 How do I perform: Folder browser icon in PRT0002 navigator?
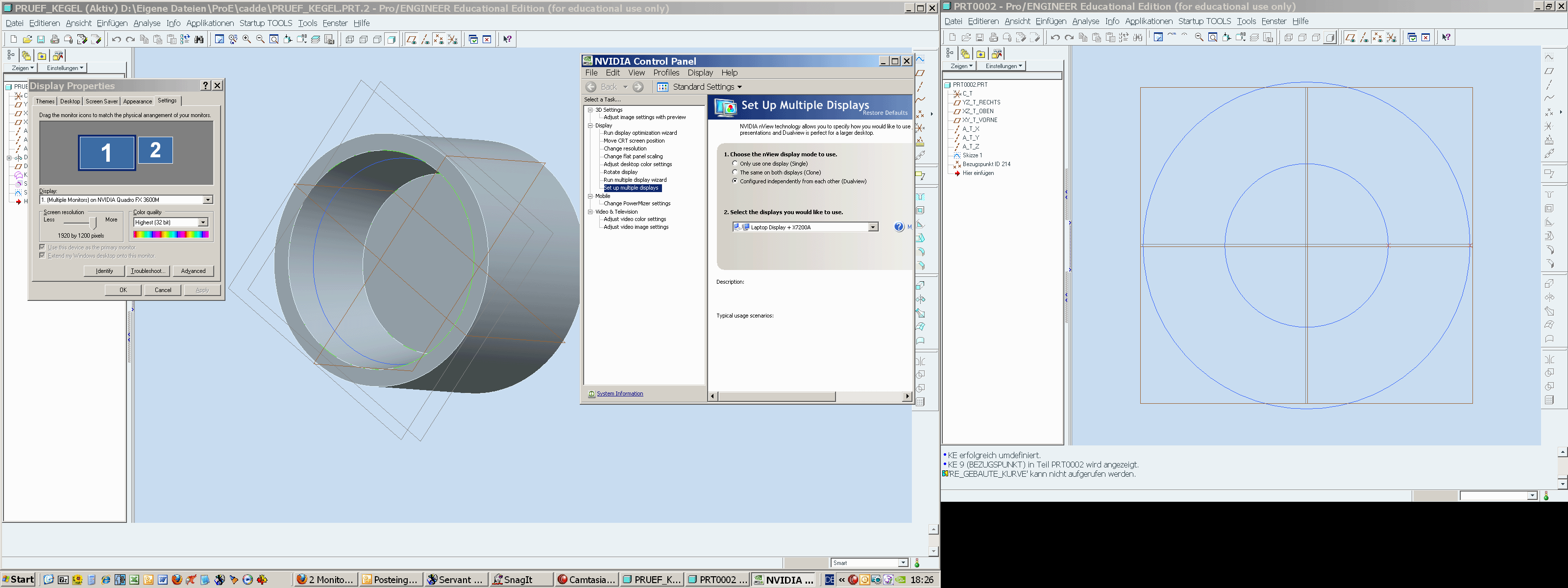tap(965, 54)
